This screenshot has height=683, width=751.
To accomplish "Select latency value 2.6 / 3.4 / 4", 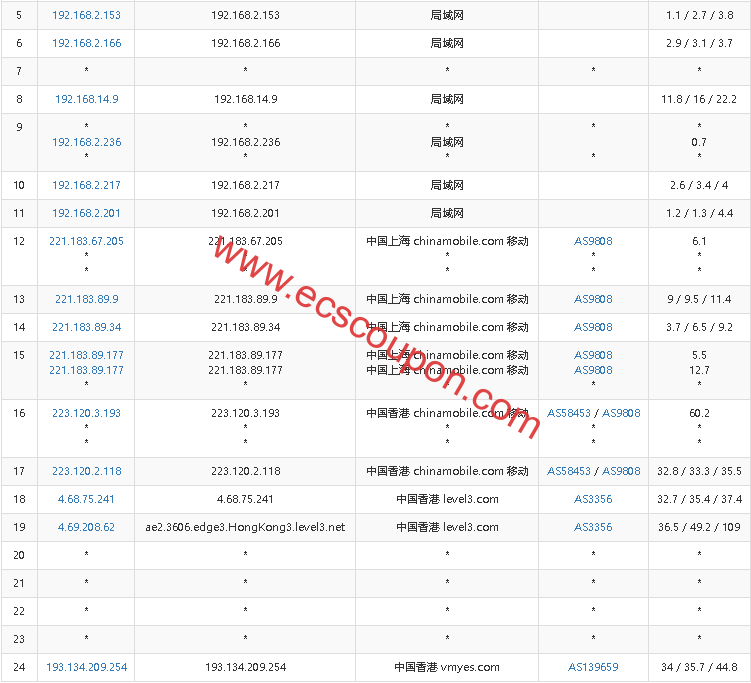I will (699, 185).
